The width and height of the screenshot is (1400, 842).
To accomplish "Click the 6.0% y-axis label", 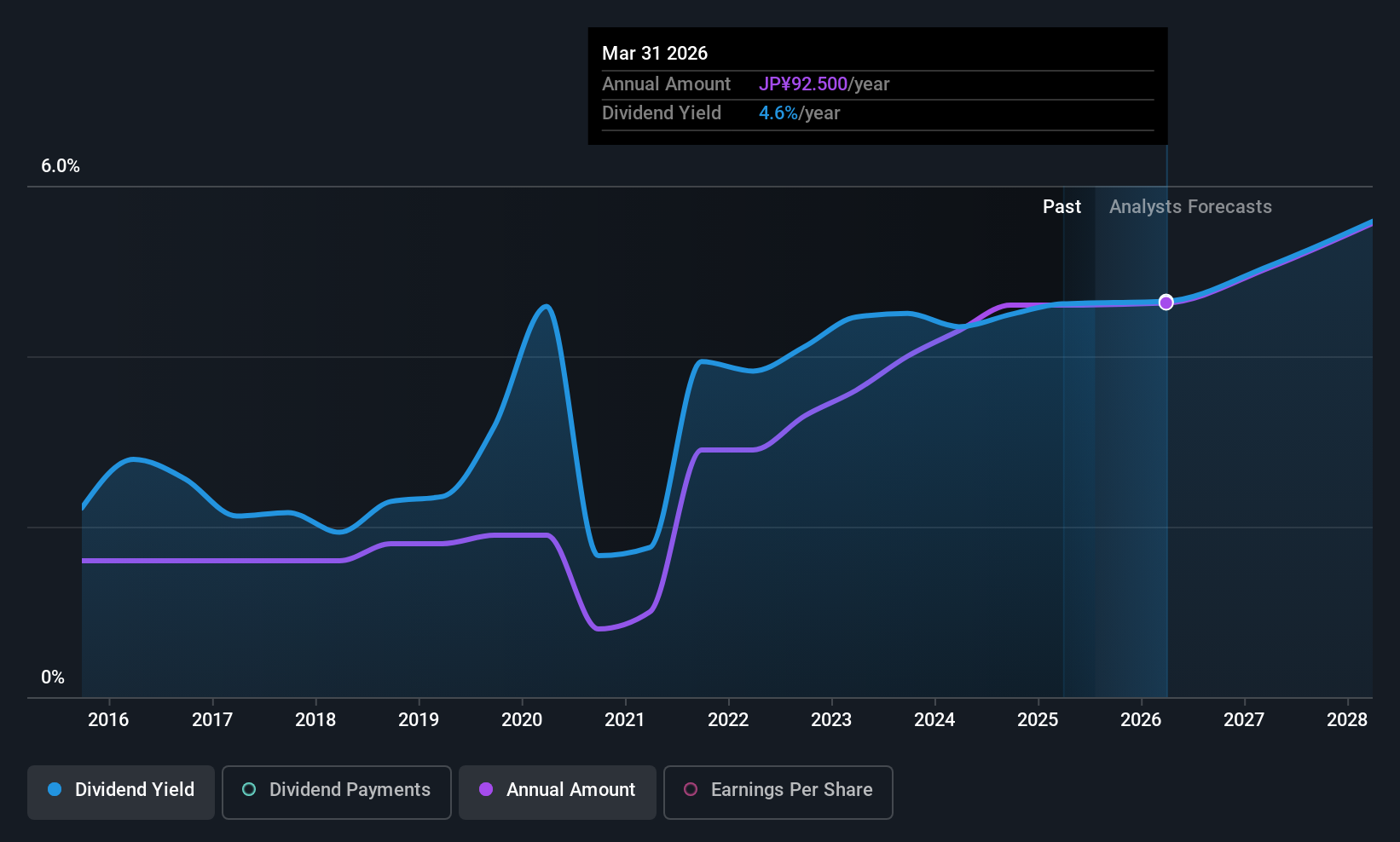I will [x=61, y=166].
